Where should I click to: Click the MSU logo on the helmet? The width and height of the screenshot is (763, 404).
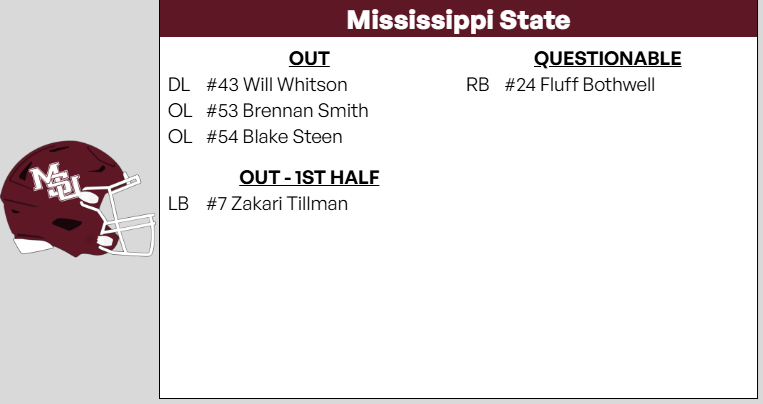[56, 182]
